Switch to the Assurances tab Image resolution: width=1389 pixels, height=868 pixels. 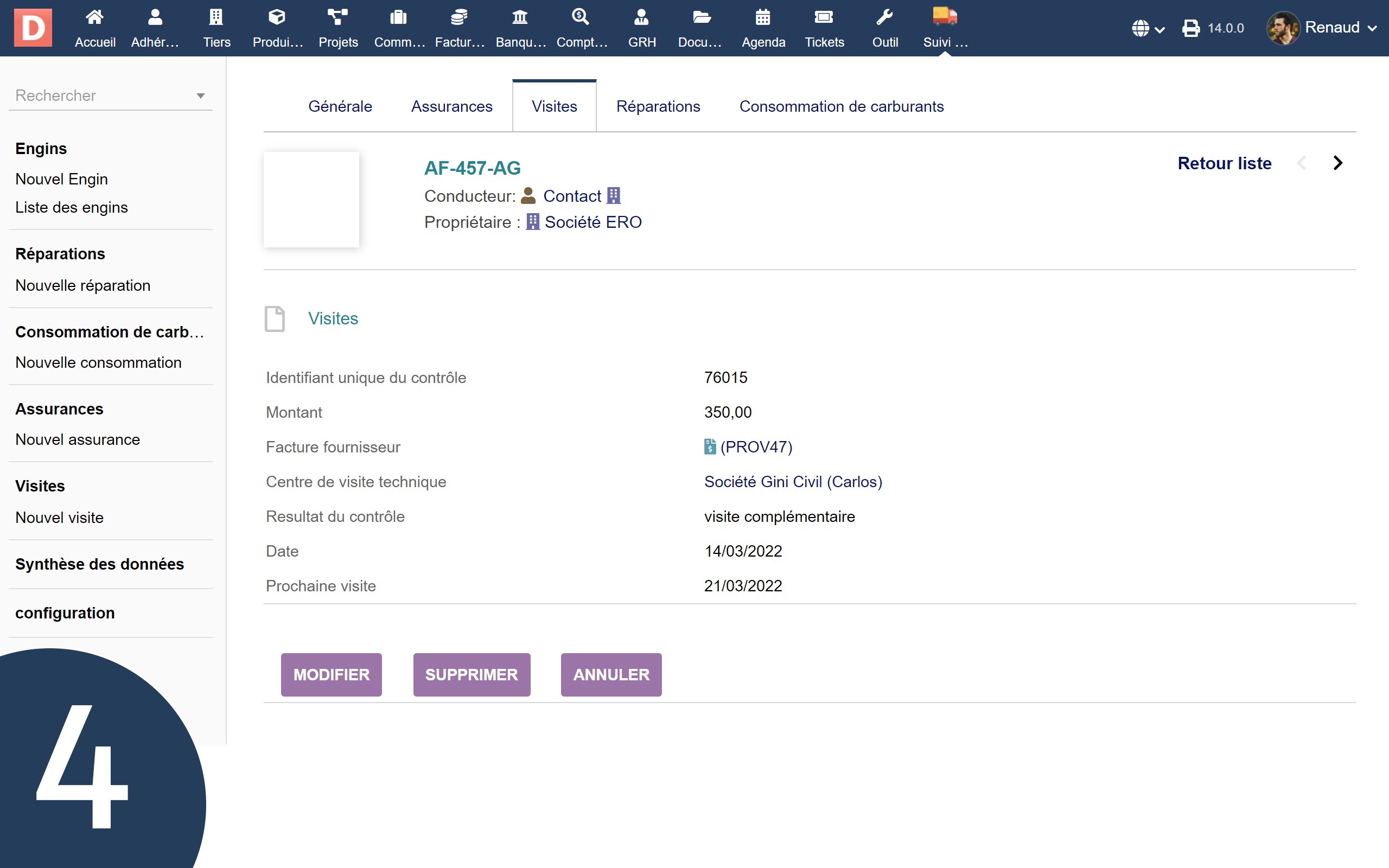point(451,106)
